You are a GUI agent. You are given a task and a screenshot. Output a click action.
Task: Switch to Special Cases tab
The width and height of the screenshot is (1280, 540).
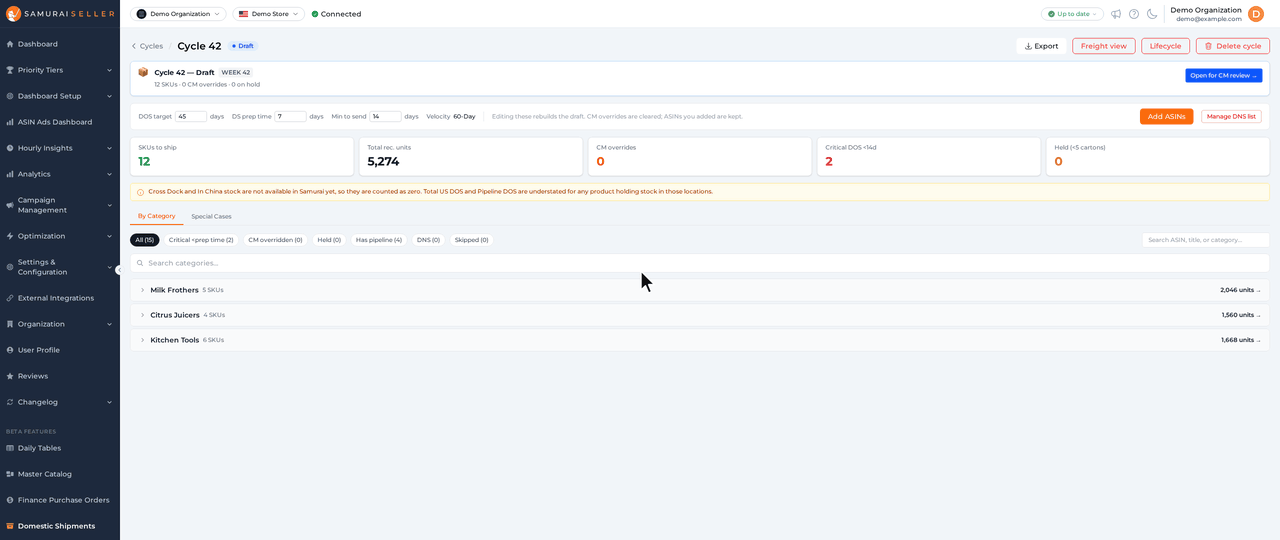point(211,216)
